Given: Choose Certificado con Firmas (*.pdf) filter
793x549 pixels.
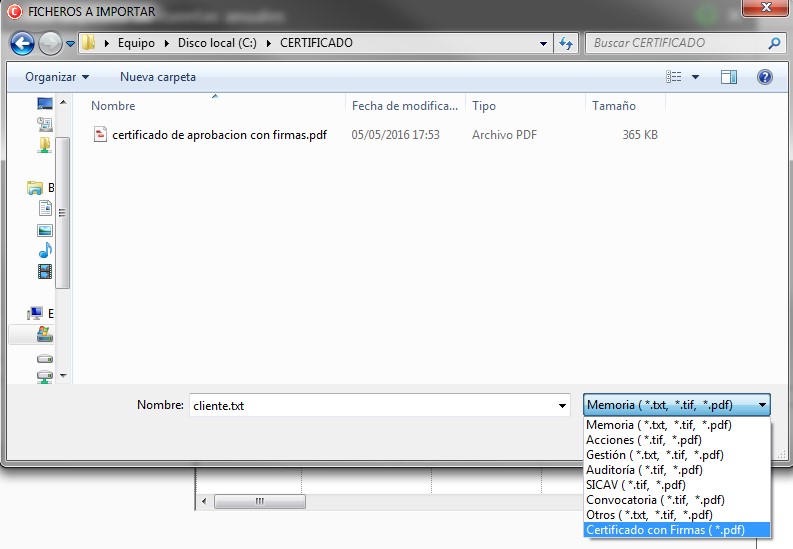Looking at the screenshot, I should pos(677,530).
